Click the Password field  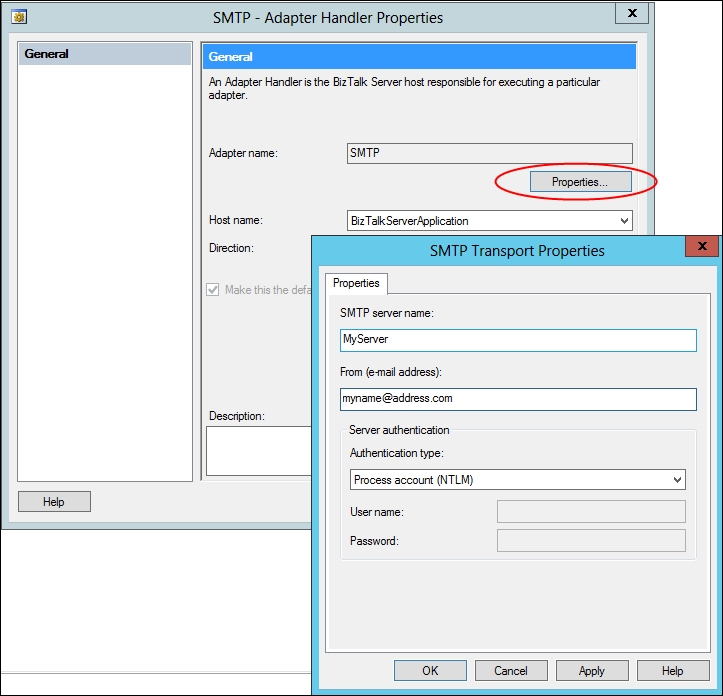(591, 541)
